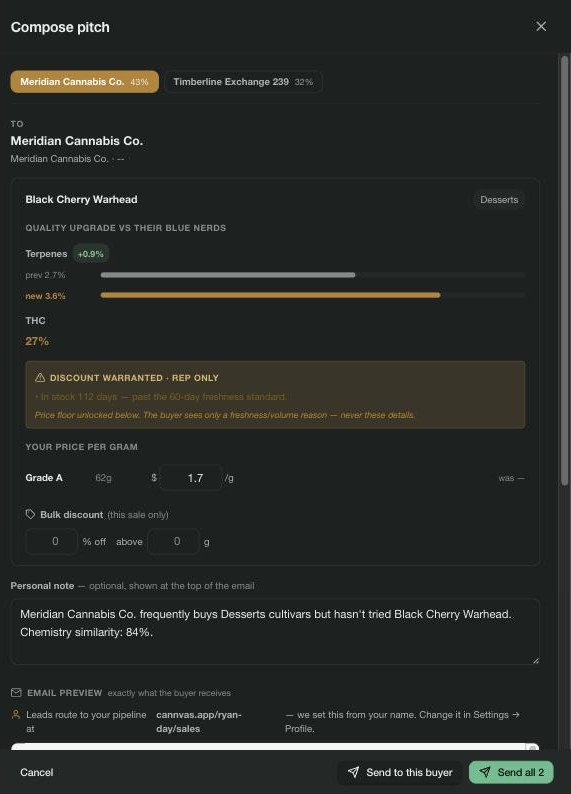The image size is (571, 794).
Task: Click the cannvas.app/ryan-day/sales link
Action: pos(199,722)
